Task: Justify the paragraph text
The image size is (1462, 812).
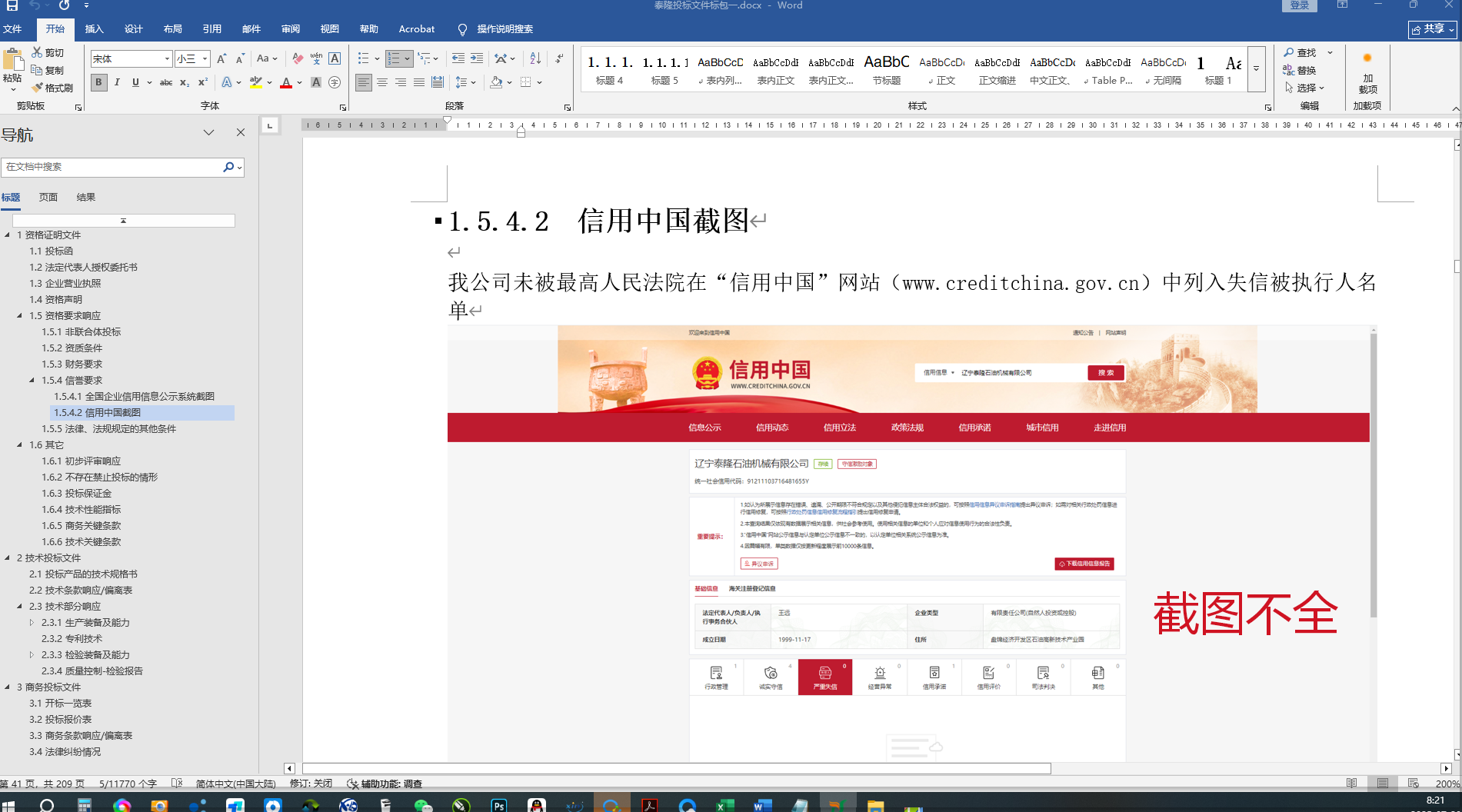Action: 419,82
